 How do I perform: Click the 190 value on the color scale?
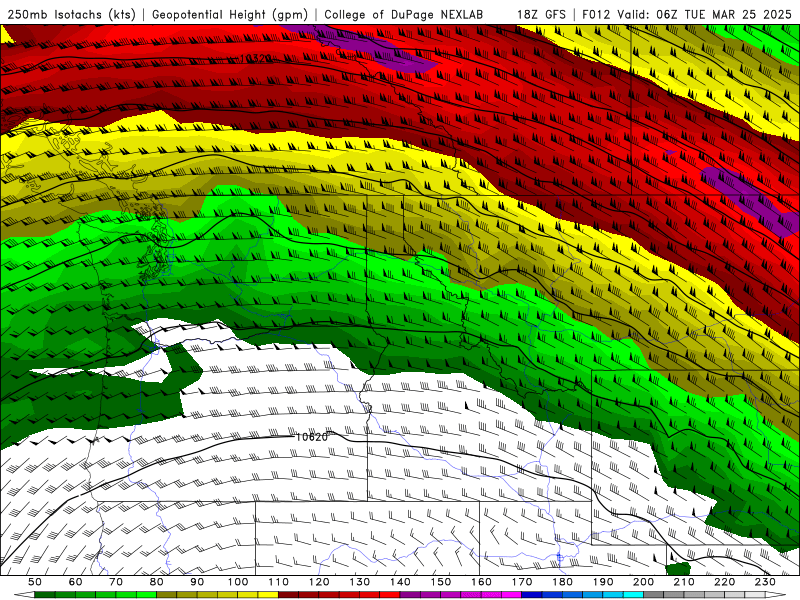pyautogui.click(x=603, y=582)
